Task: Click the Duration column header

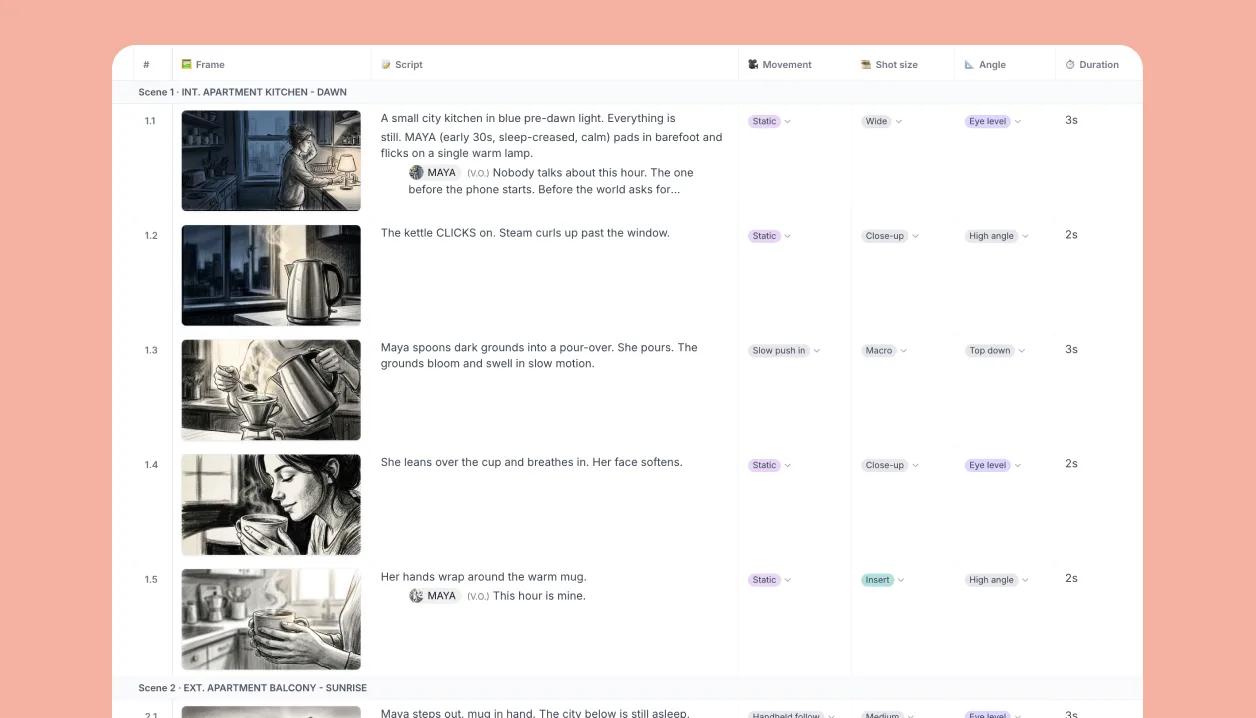Action: 1098,64
